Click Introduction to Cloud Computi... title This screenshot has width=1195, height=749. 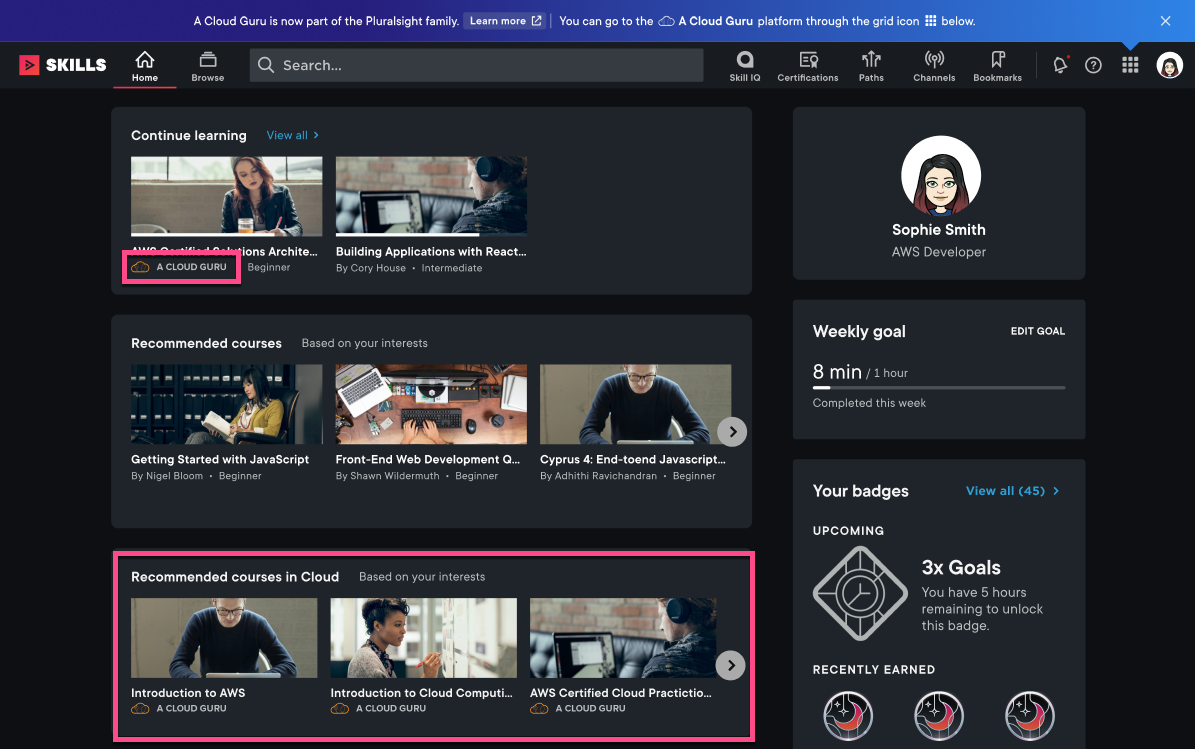click(421, 693)
